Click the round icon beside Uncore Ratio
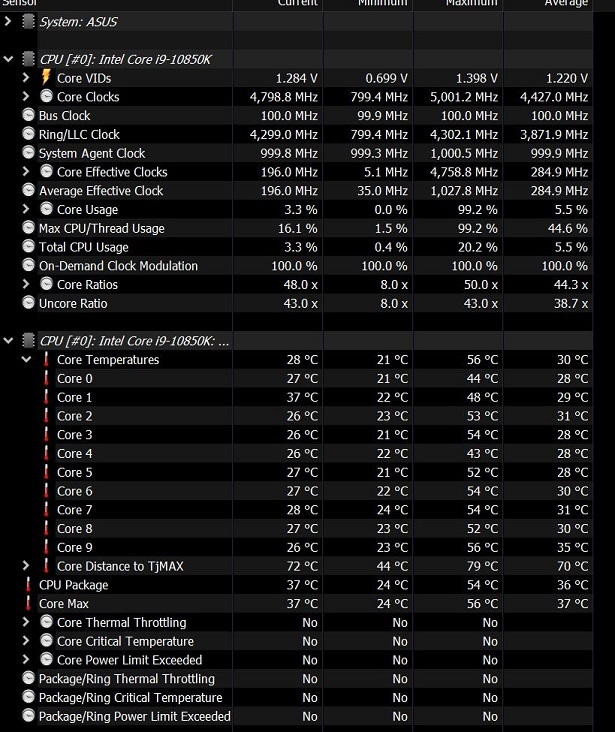 click(29, 303)
